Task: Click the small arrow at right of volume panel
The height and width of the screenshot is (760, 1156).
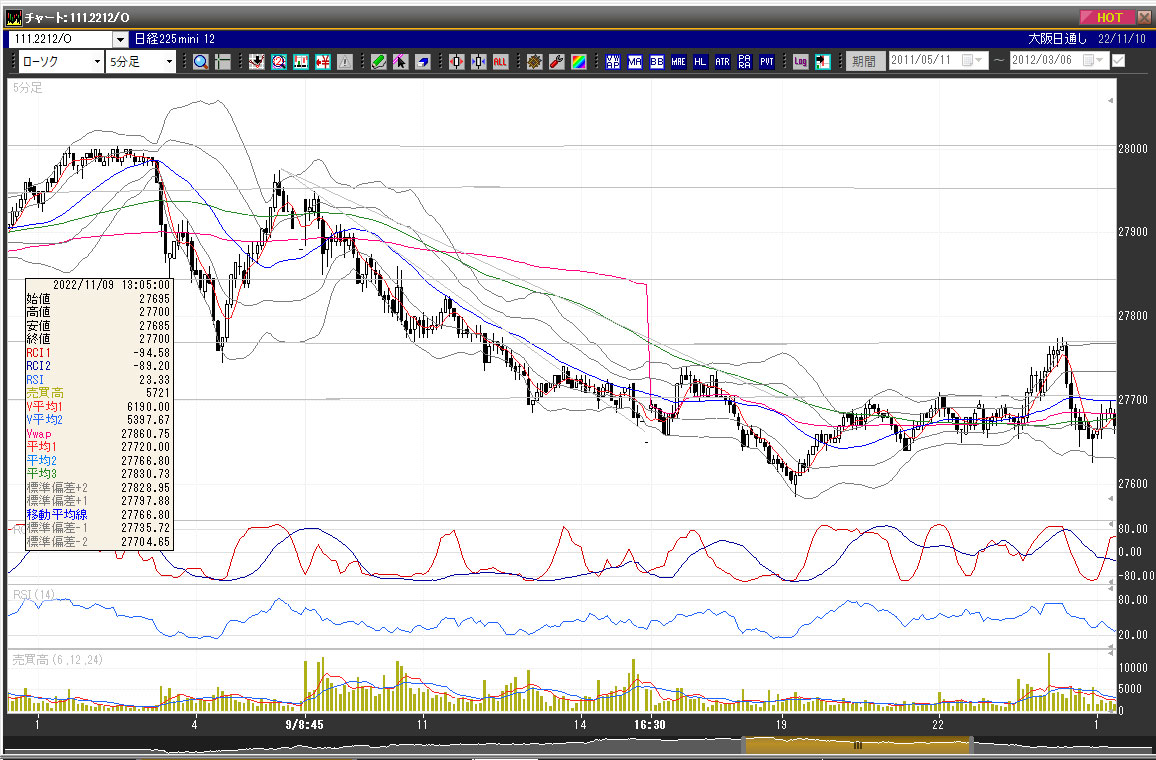Action: (x=1110, y=653)
